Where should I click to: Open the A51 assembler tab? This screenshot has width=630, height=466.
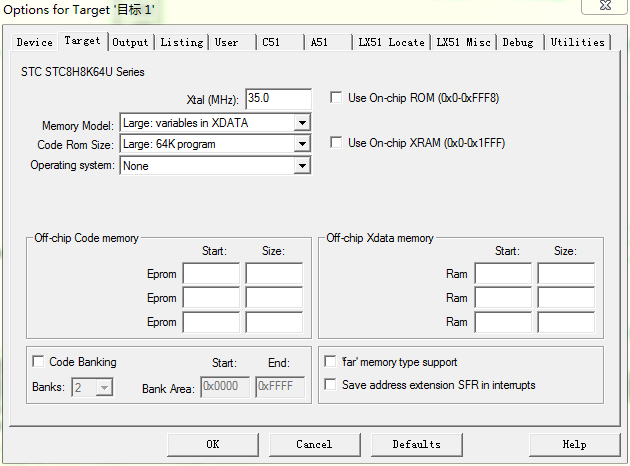click(328, 42)
